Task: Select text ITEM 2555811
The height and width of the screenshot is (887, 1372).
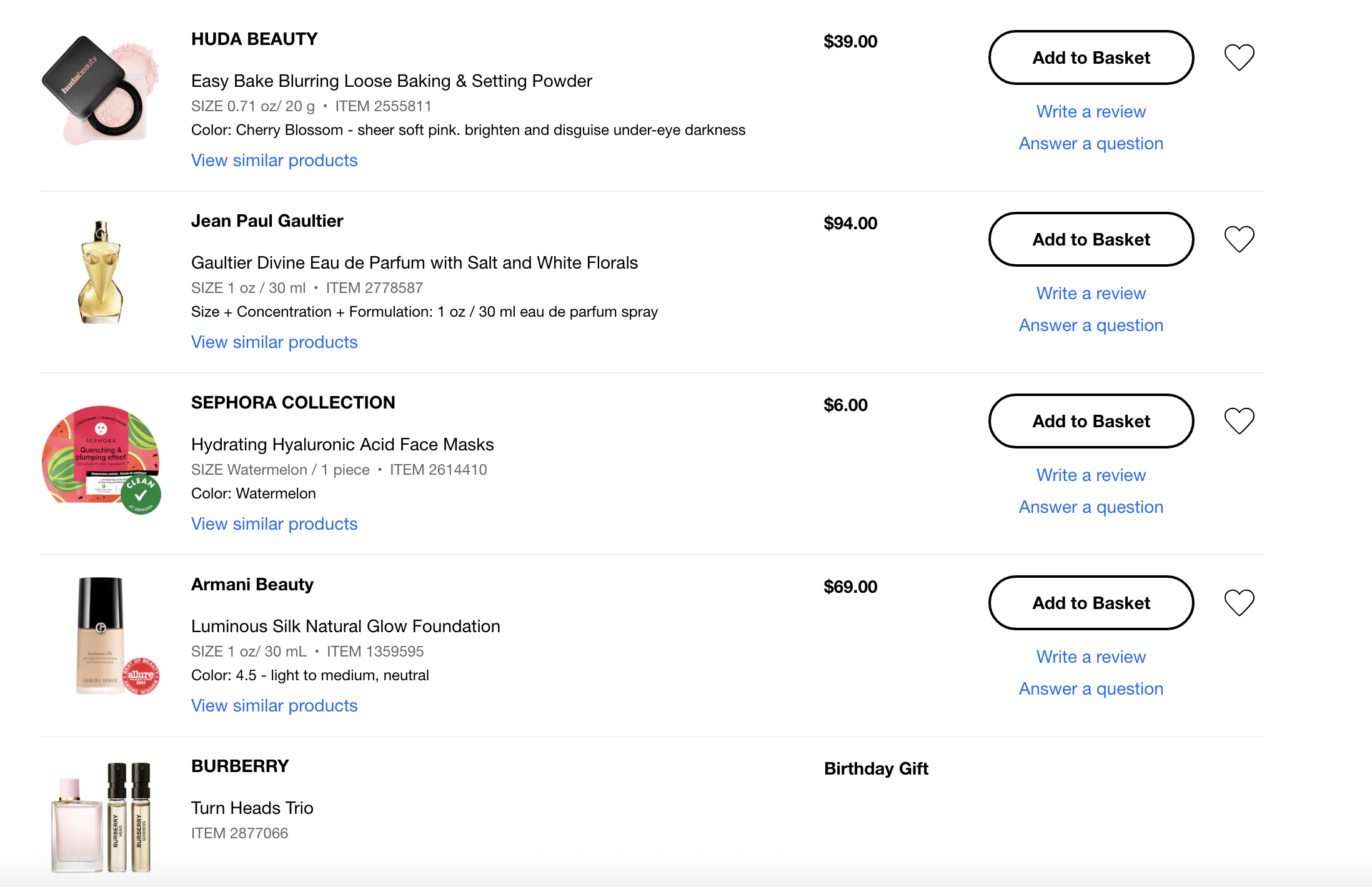Action: (383, 107)
